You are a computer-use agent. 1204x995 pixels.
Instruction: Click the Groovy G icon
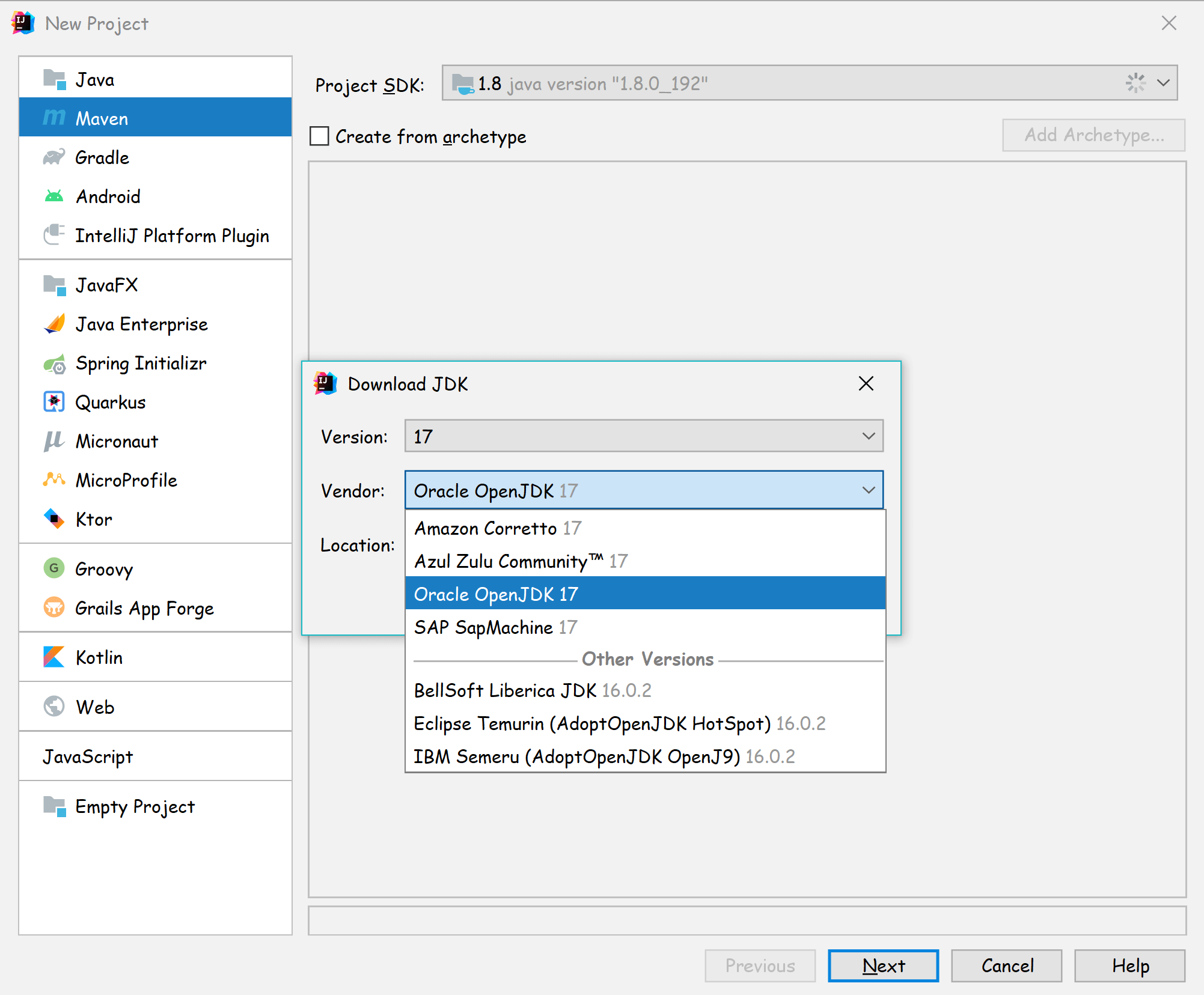point(54,568)
